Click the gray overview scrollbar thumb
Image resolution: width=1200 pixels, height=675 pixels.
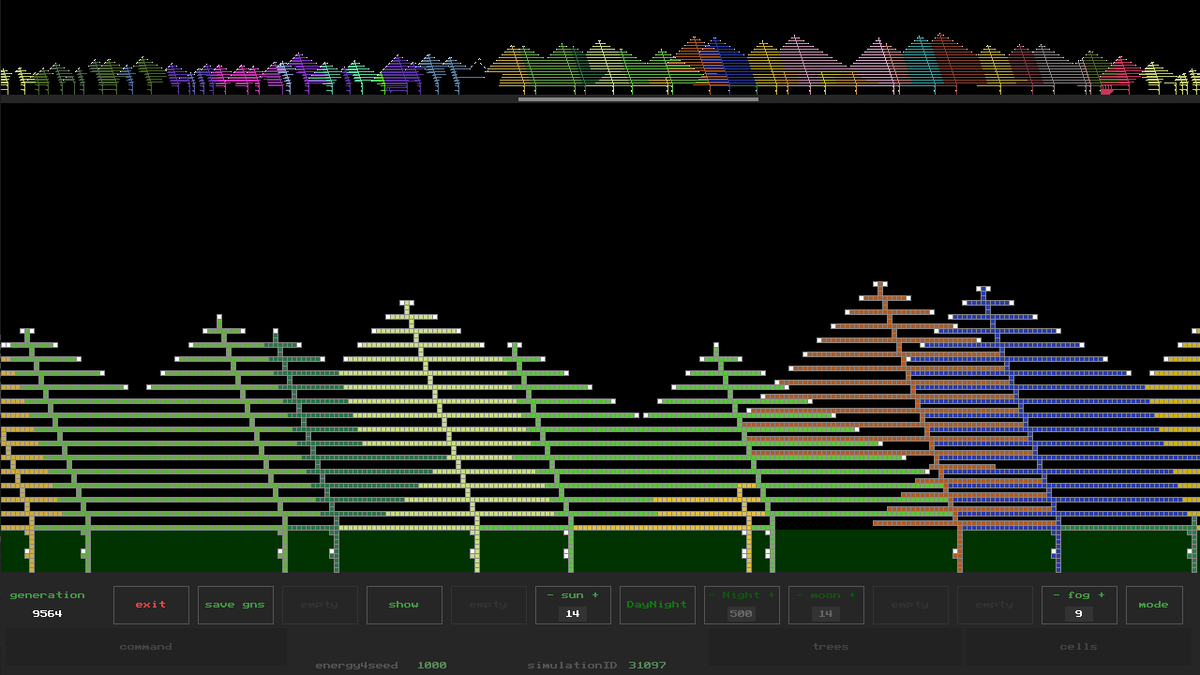click(638, 99)
